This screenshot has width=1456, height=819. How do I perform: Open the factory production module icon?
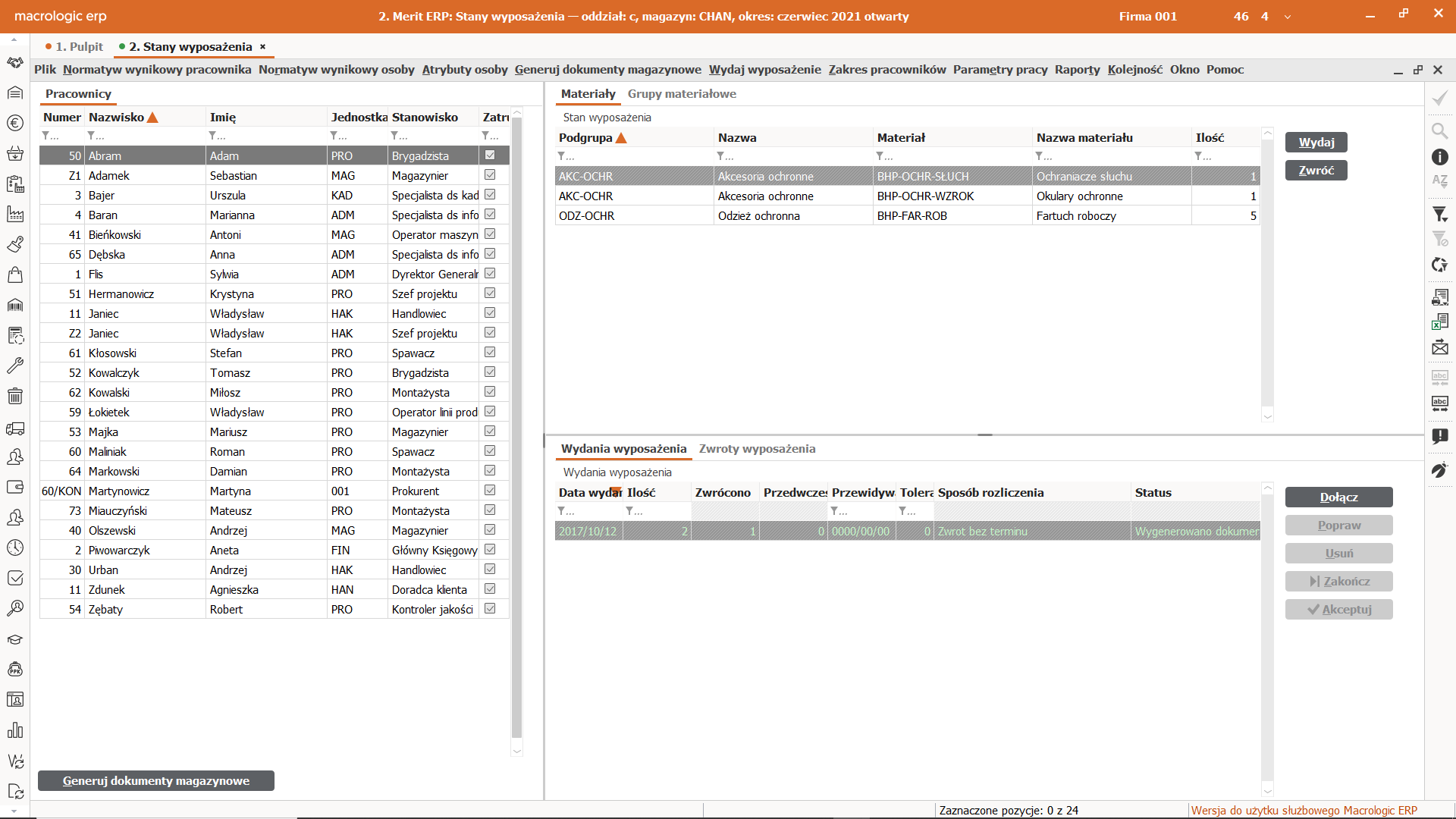click(15, 214)
